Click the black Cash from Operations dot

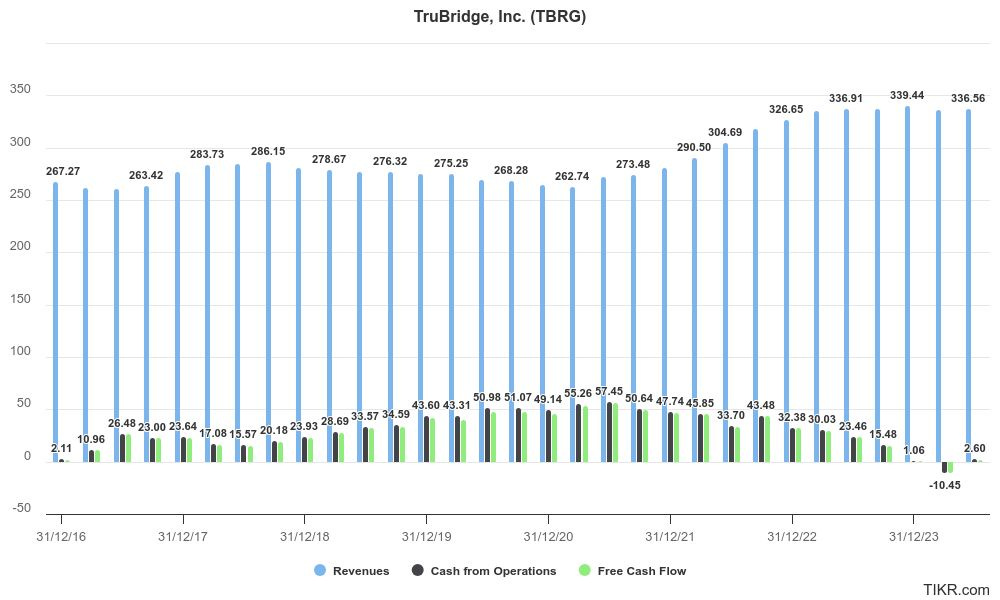pos(418,571)
